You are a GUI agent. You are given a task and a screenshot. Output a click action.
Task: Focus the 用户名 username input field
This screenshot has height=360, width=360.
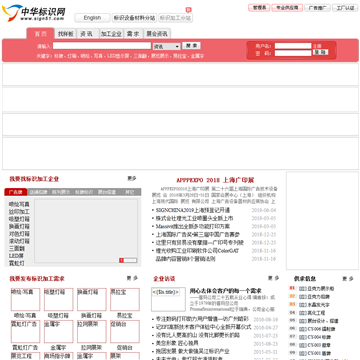click(293, 46)
